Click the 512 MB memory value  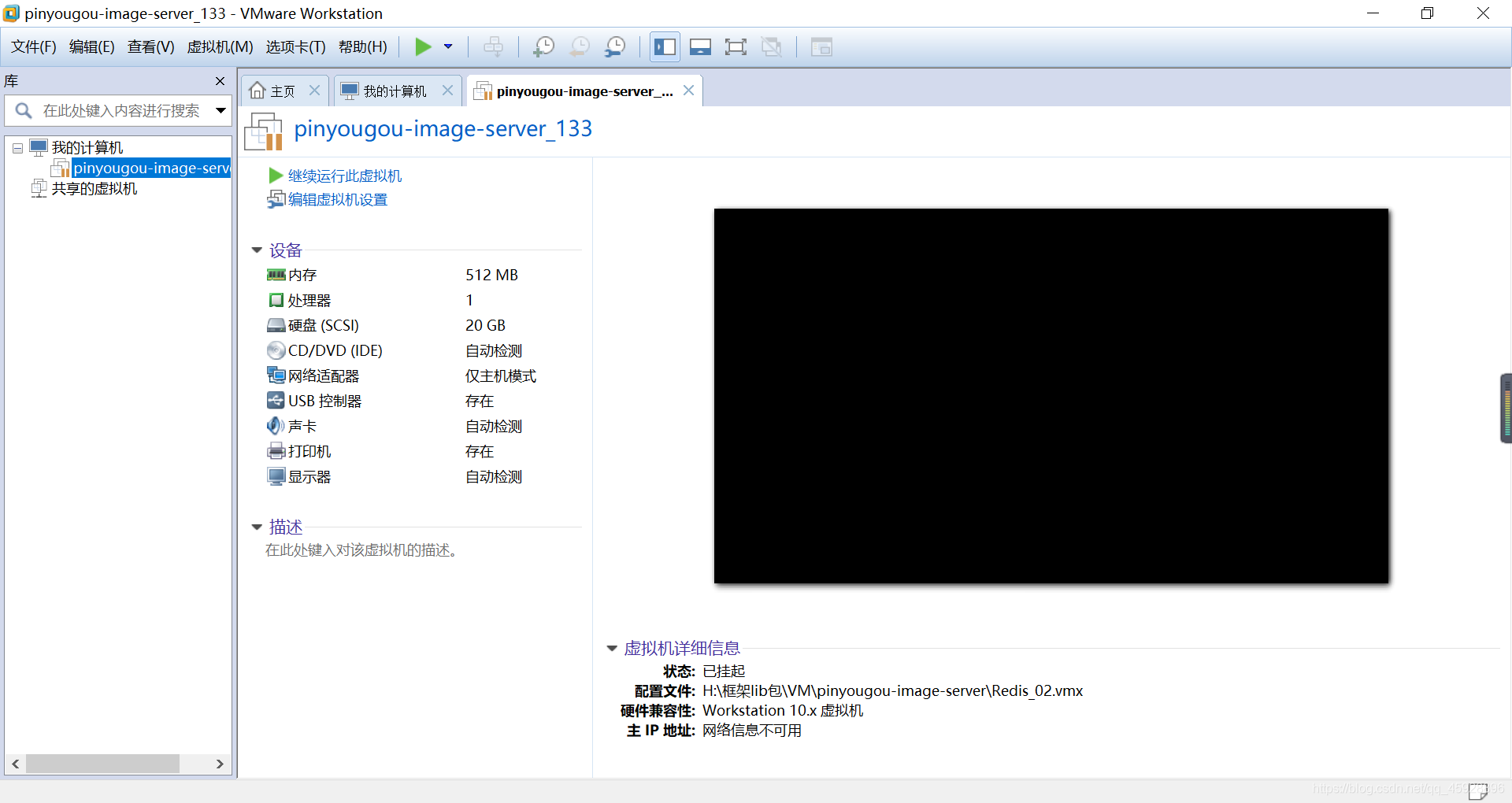(491, 275)
